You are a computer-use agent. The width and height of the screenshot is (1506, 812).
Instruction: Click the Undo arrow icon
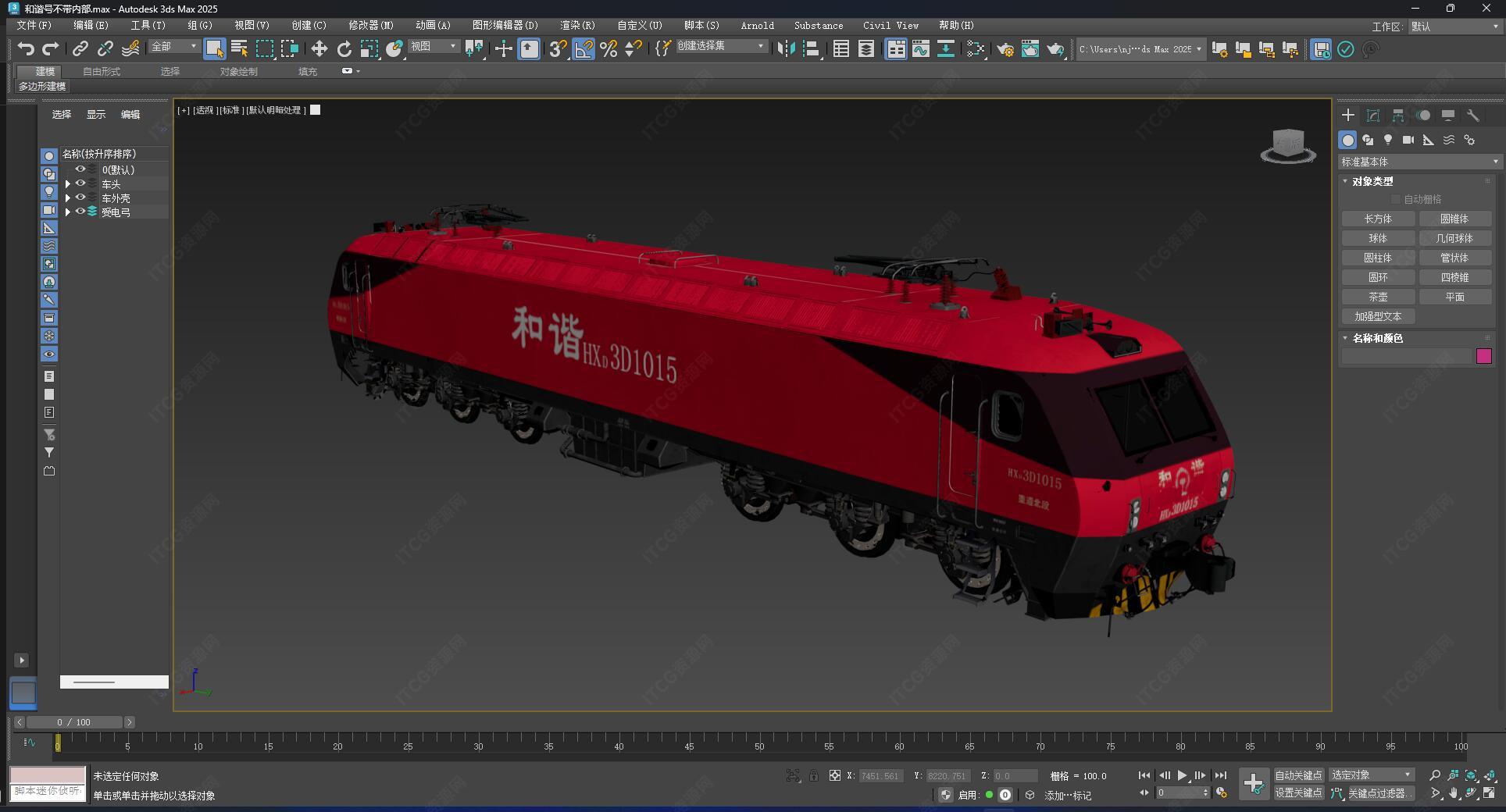click(26, 49)
